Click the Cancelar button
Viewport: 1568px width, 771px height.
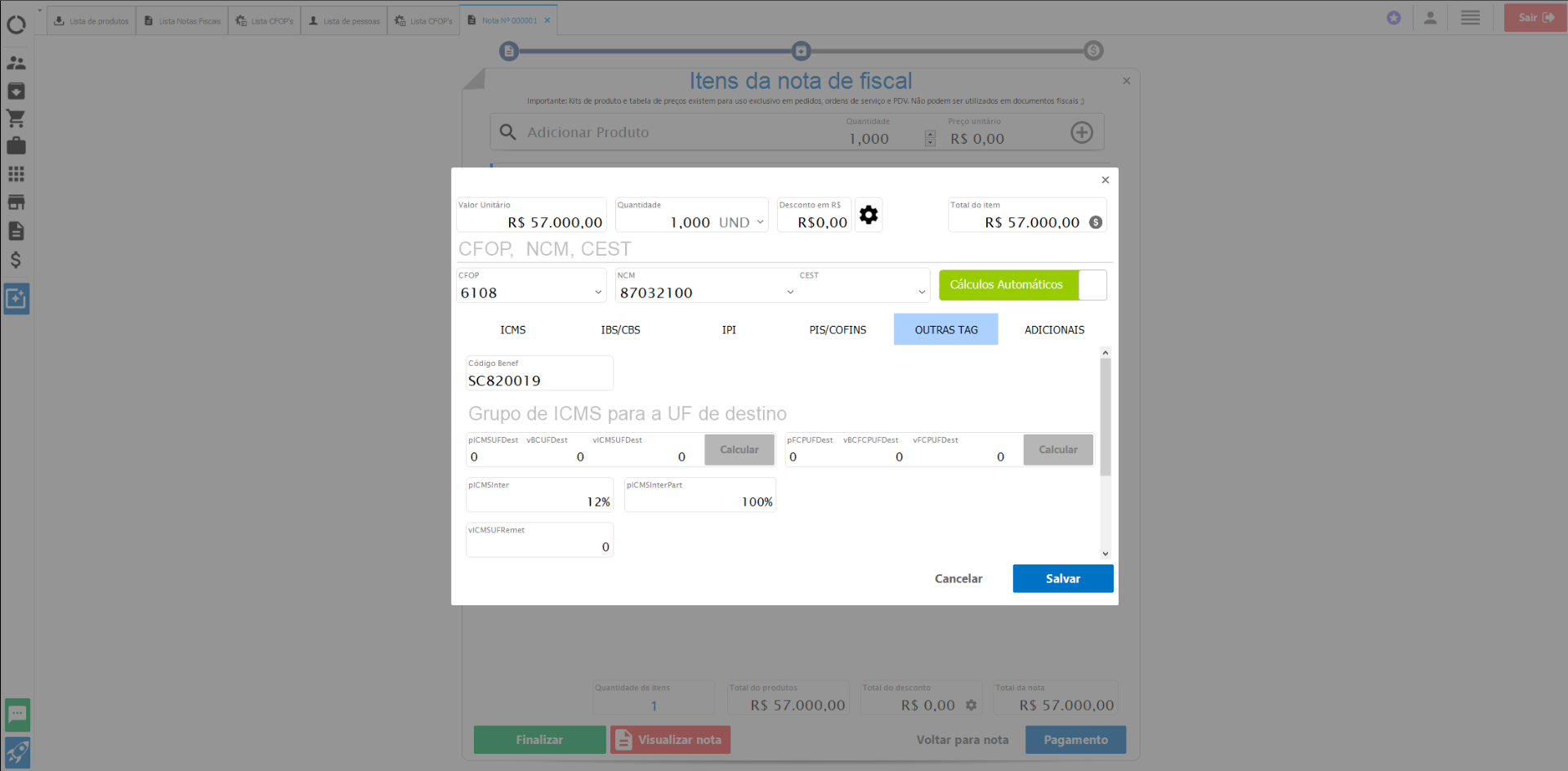pos(958,578)
